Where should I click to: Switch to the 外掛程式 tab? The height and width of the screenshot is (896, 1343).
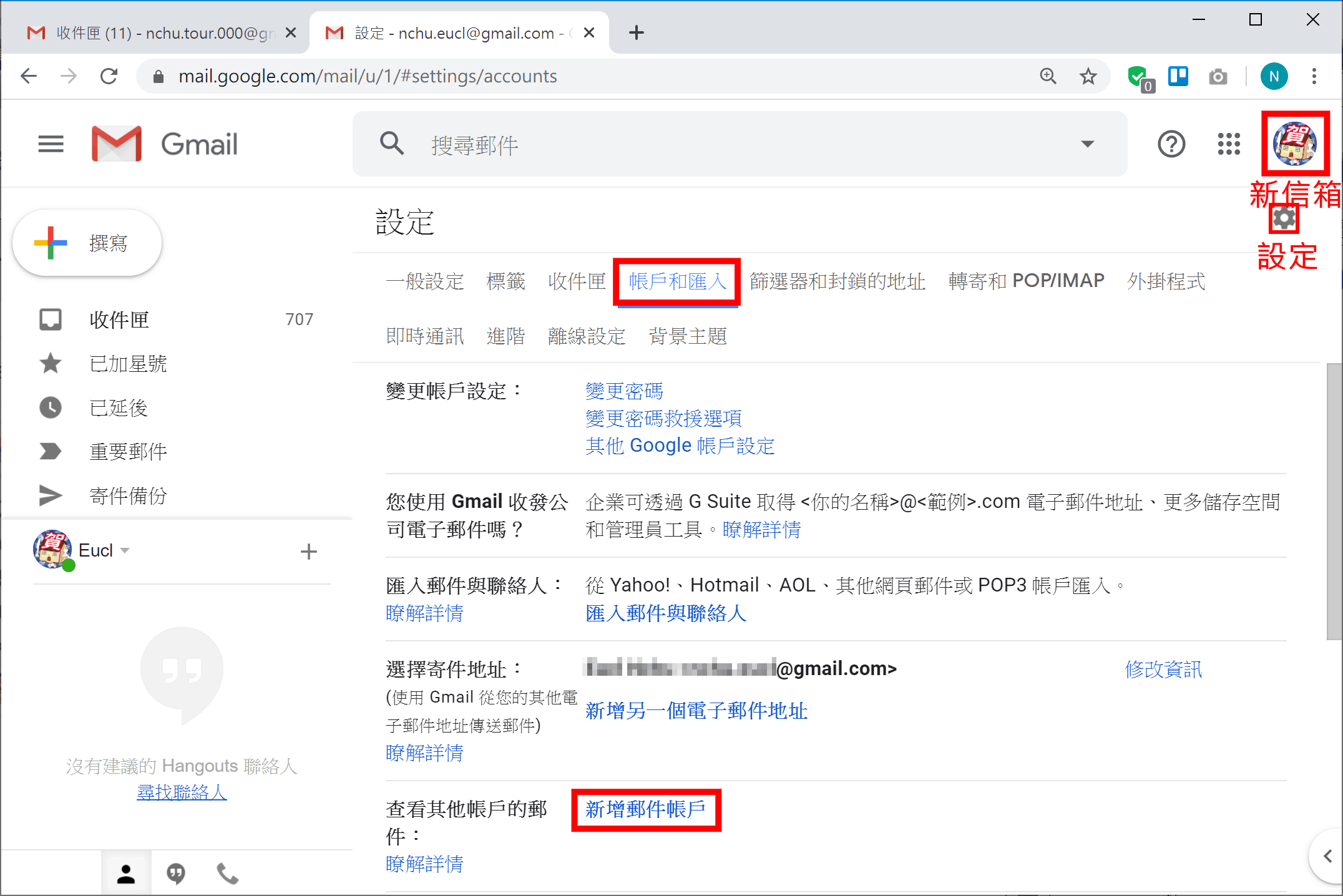click(x=1166, y=281)
